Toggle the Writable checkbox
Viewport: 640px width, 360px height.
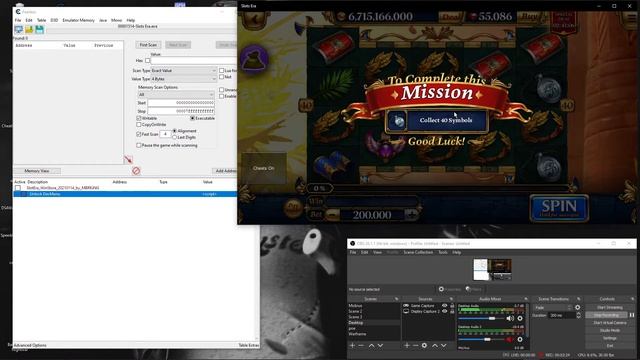pyautogui.click(x=139, y=118)
